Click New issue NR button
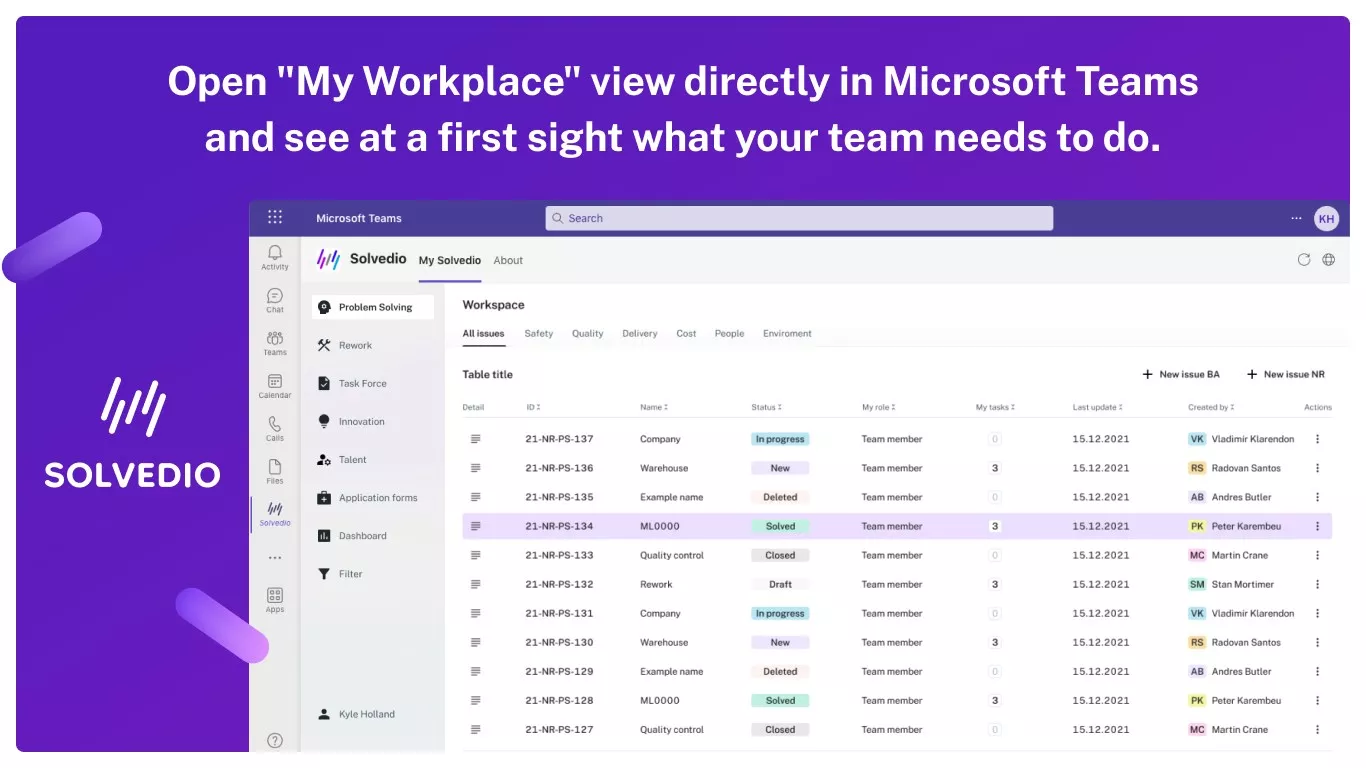Image resolution: width=1366 pixels, height=768 pixels. tap(1286, 374)
